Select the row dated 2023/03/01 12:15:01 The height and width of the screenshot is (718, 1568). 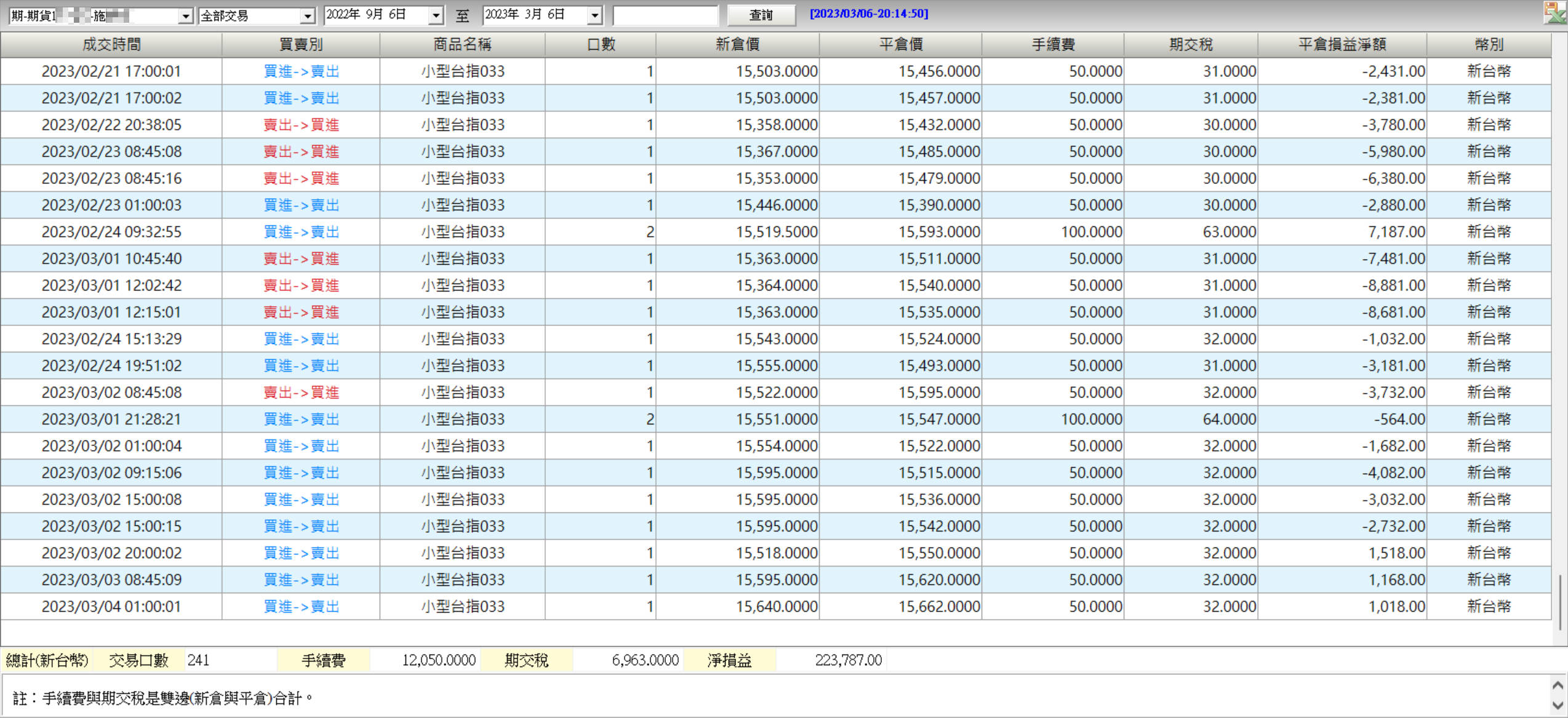click(x=775, y=312)
